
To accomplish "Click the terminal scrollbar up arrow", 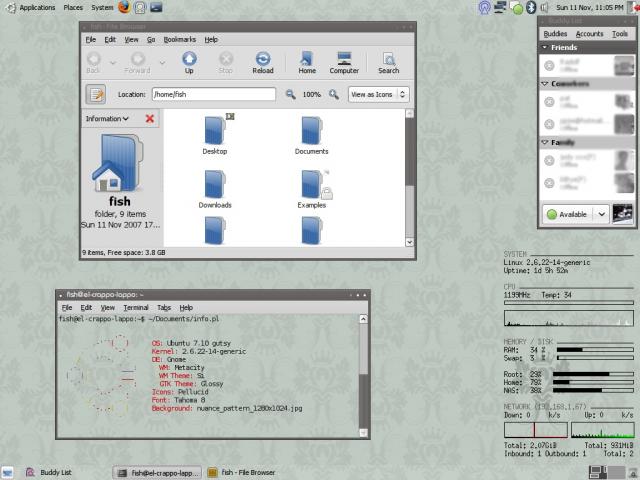I will coord(363,319).
